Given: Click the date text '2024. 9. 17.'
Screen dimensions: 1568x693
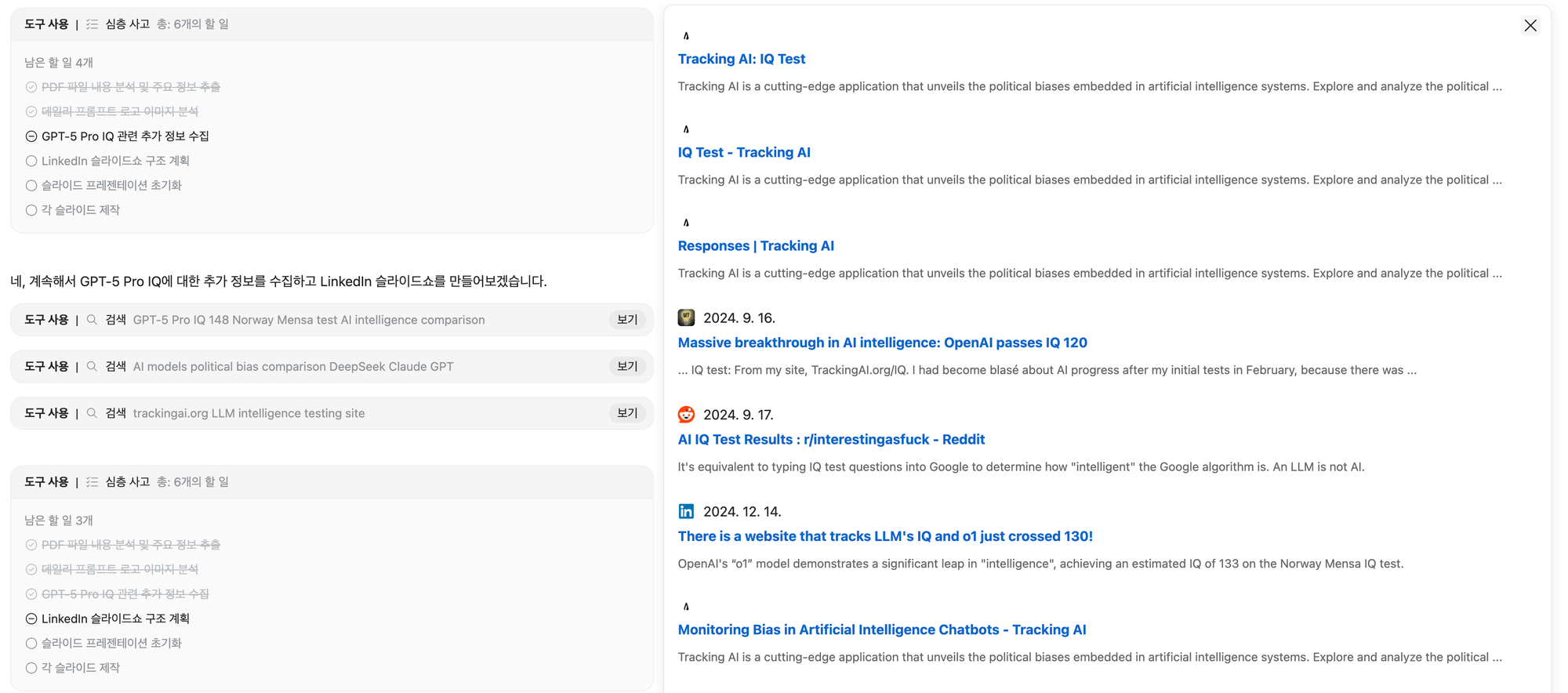Looking at the screenshot, I should [739, 415].
